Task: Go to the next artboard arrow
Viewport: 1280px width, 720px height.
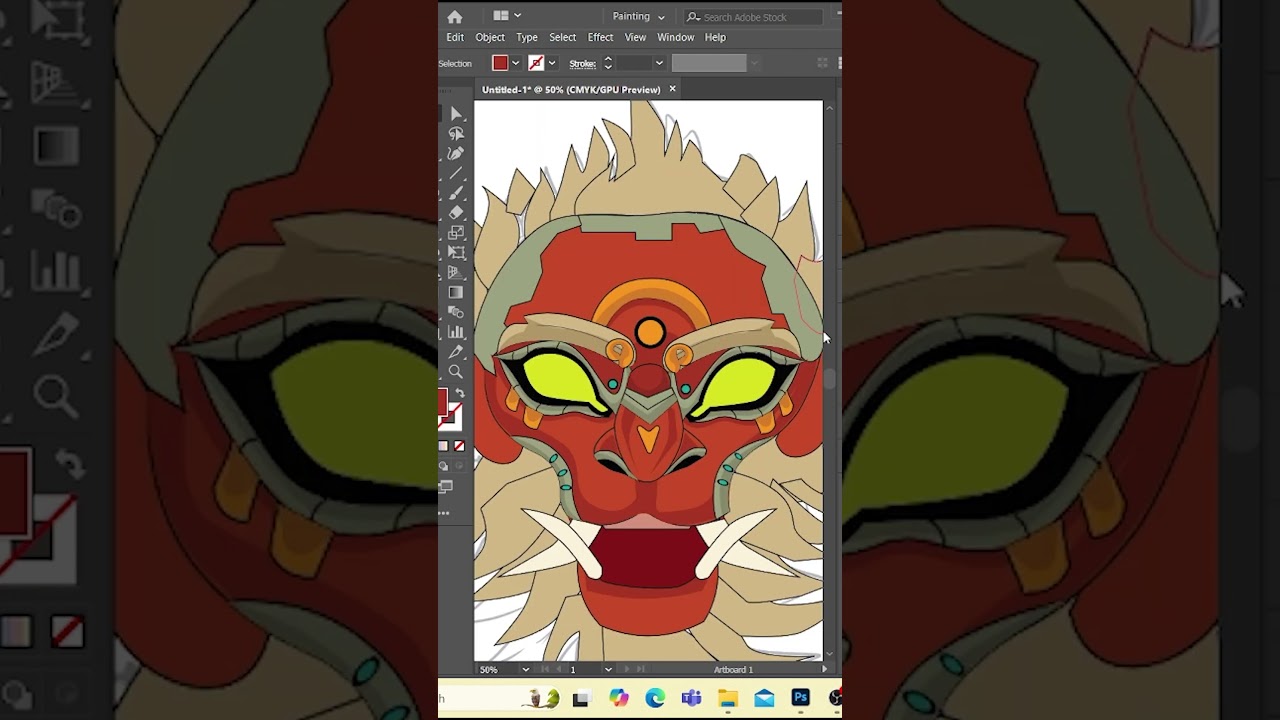Action: point(627,669)
